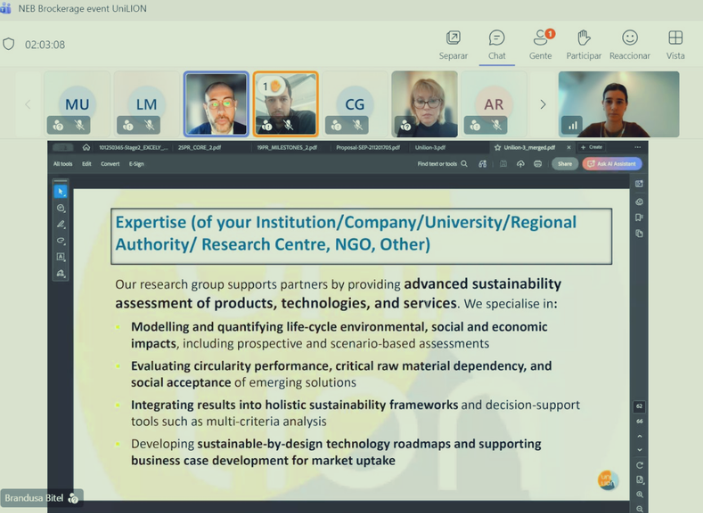Viewport: 703px width, 513px height.
Task: Select the MU participant tile
Action: coord(77,104)
